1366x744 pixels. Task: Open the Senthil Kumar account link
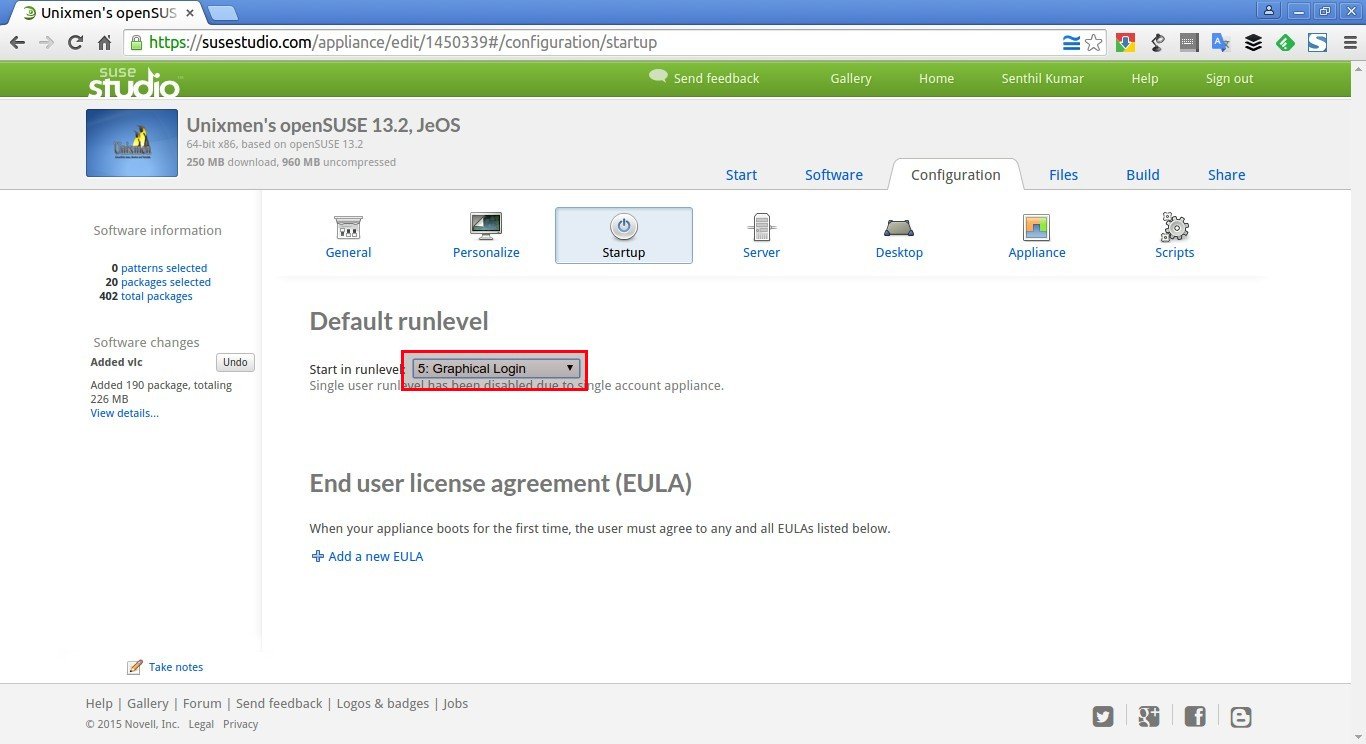[1043, 78]
